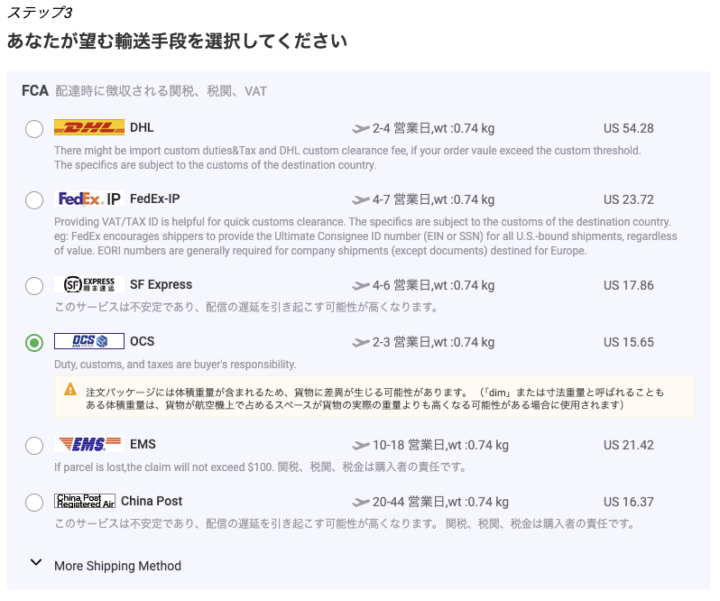Screen dimensions: 720x601
Task: Click the FedEx IP logo icon
Action: (x=88, y=199)
